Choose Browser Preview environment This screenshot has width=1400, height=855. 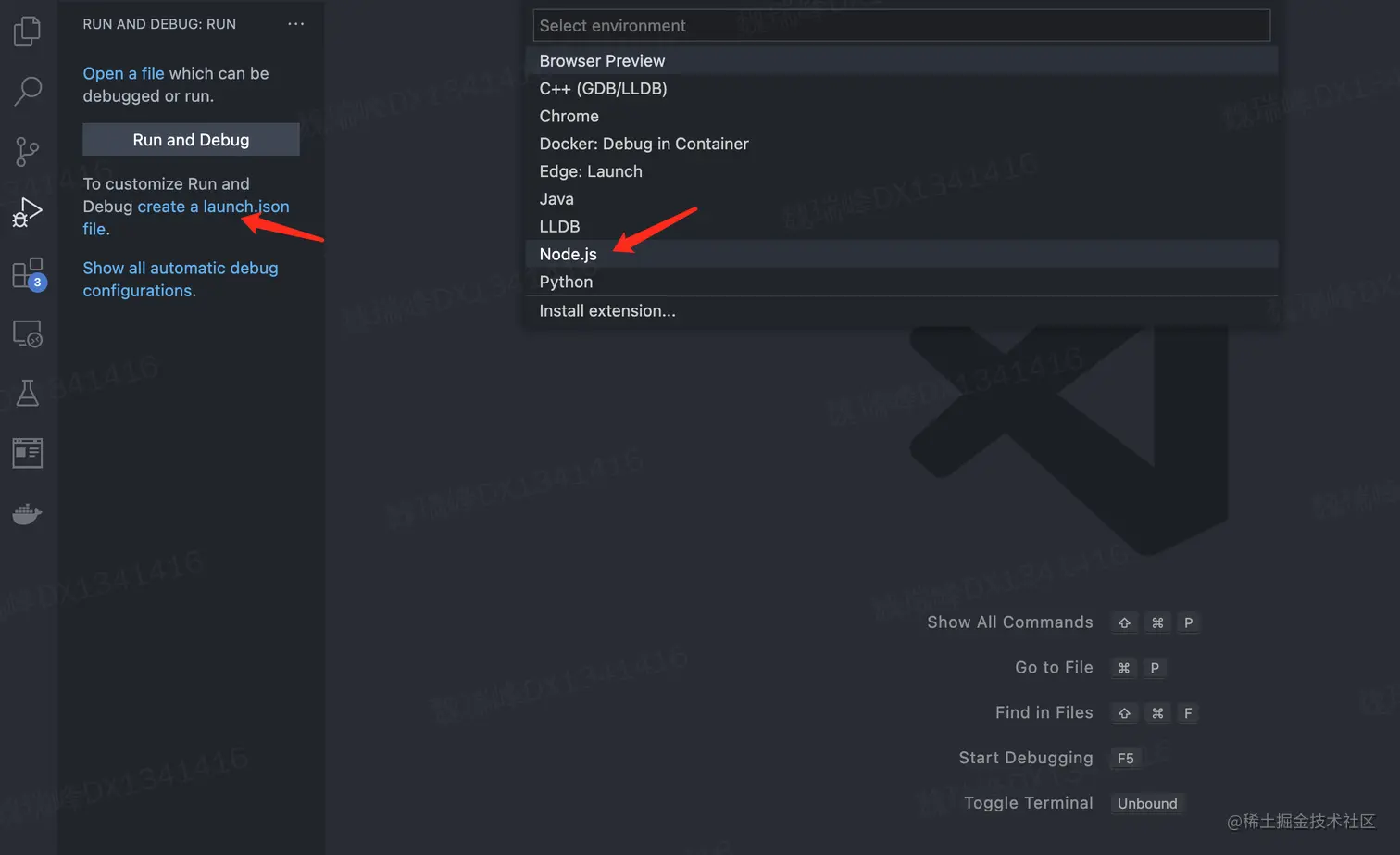[901, 61]
